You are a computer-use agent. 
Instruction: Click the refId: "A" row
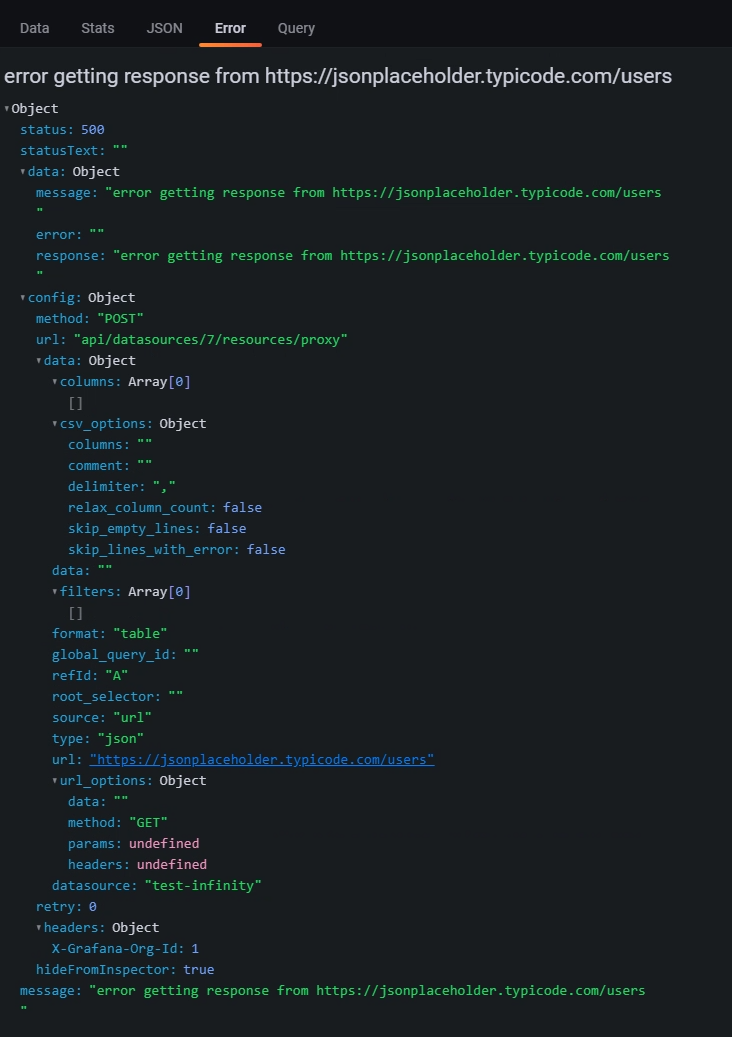[90, 676]
